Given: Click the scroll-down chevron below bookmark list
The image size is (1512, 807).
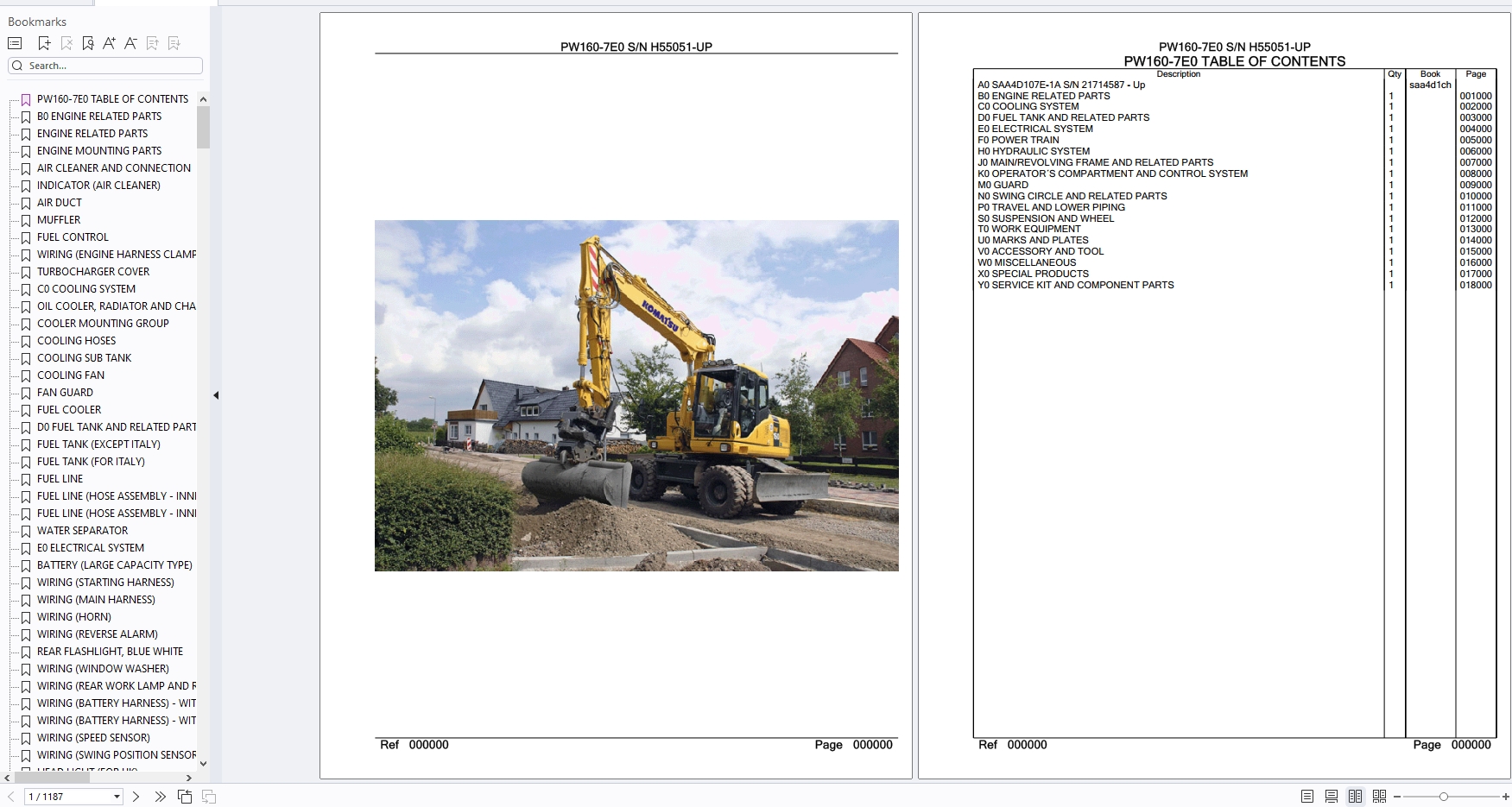Looking at the screenshot, I should [x=204, y=764].
